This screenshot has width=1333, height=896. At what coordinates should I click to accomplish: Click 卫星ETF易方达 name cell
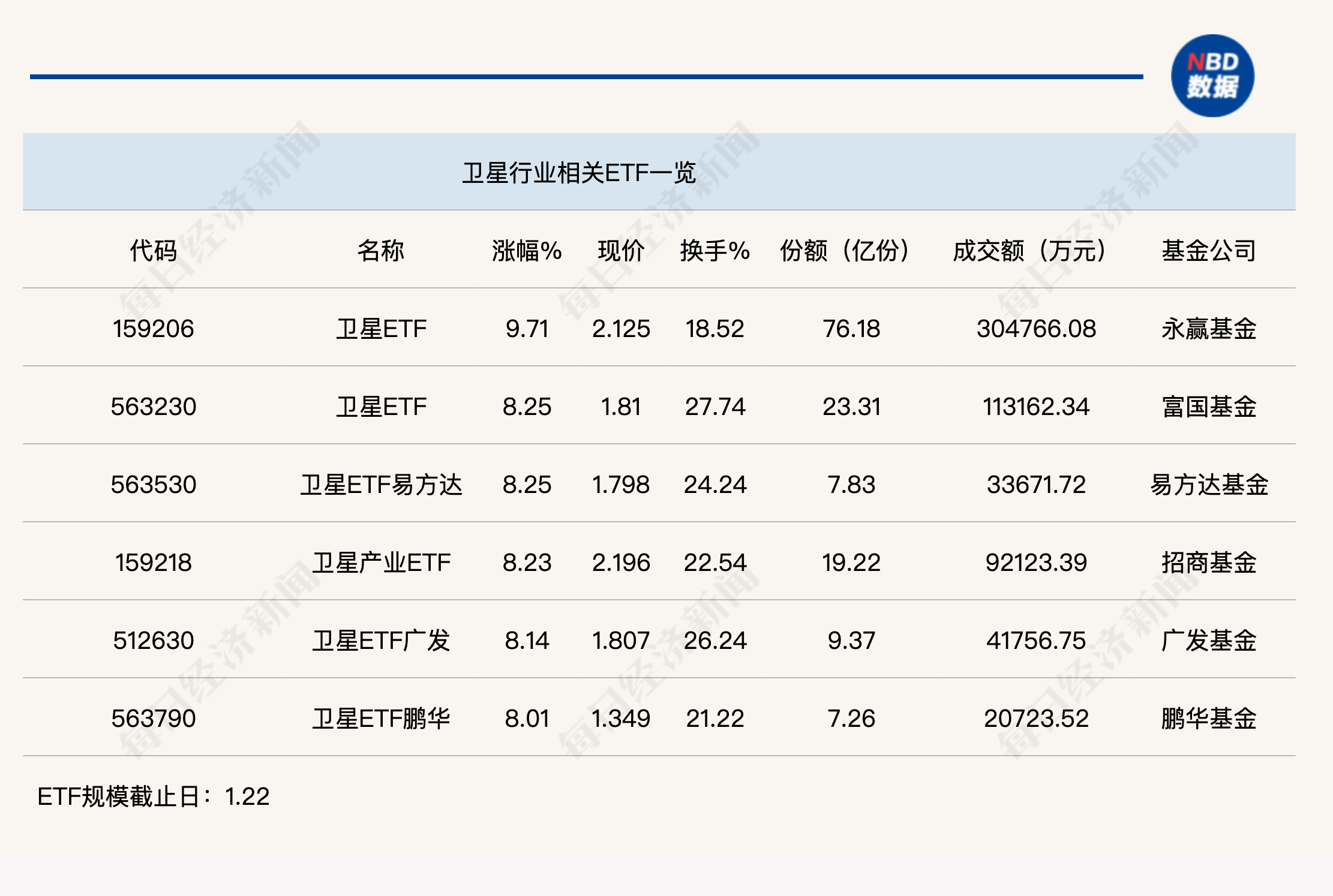(x=381, y=485)
